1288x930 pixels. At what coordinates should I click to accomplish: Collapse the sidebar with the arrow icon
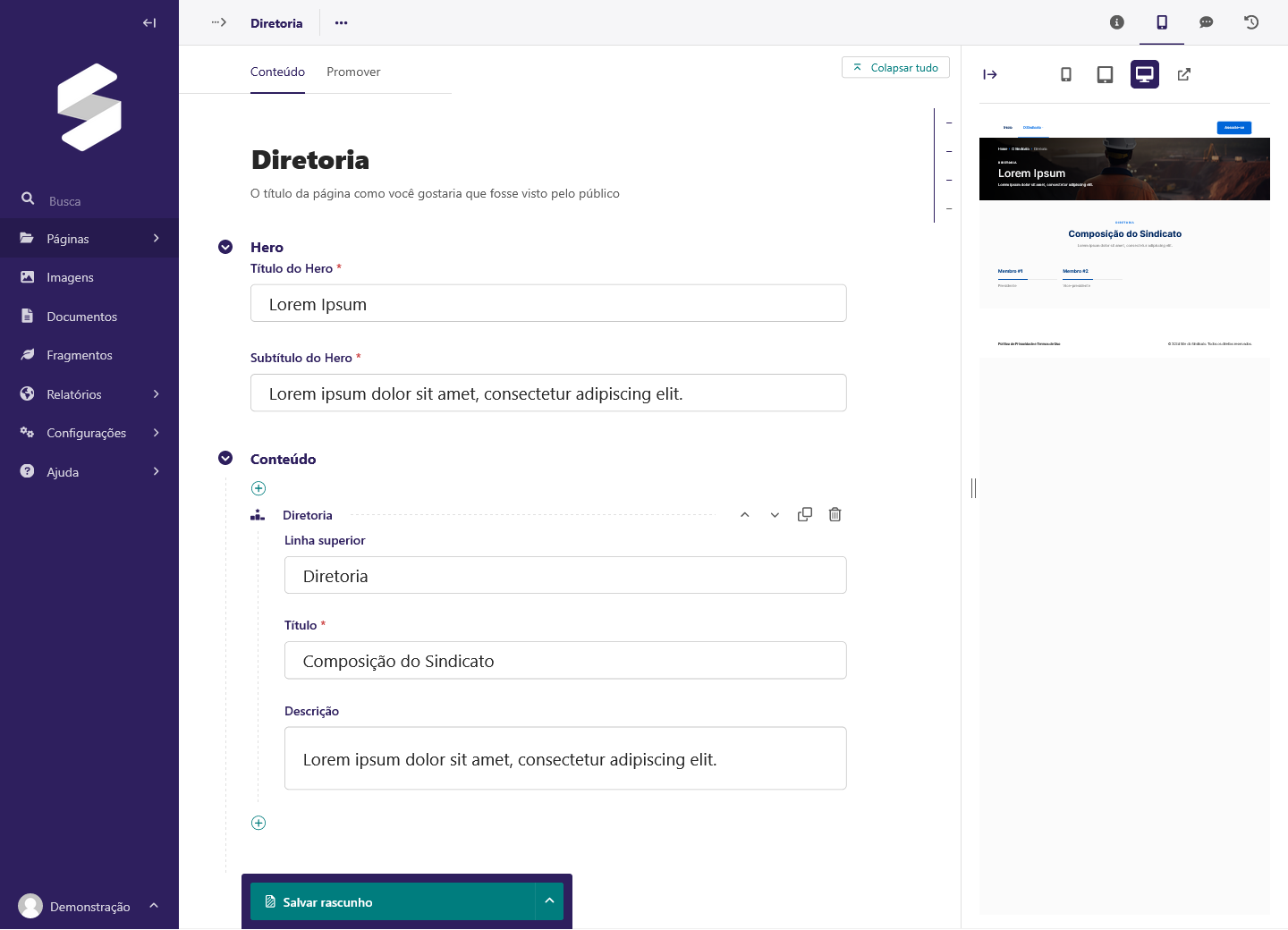149,23
